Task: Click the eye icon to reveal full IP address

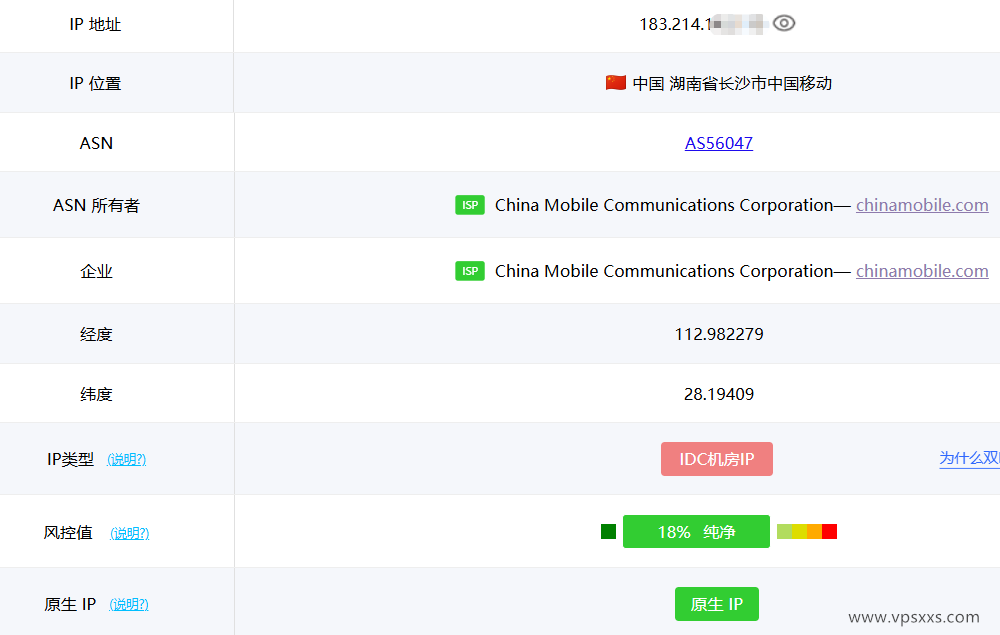Action: pos(784,22)
